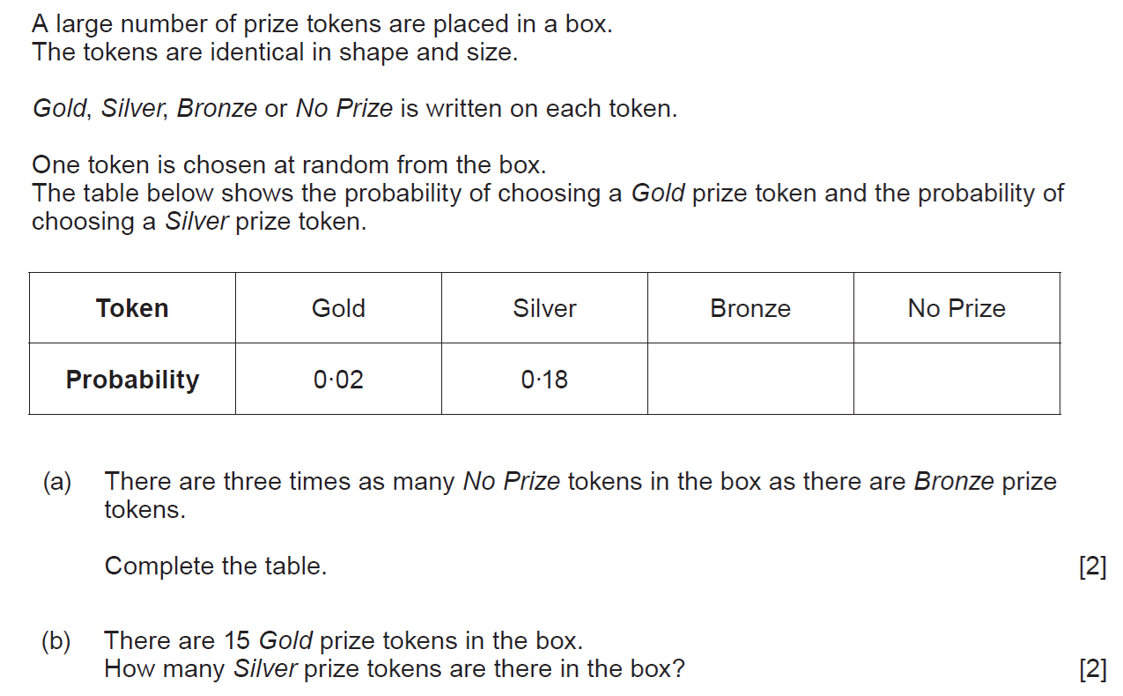Click the No Prize column header

coord(957,308)
